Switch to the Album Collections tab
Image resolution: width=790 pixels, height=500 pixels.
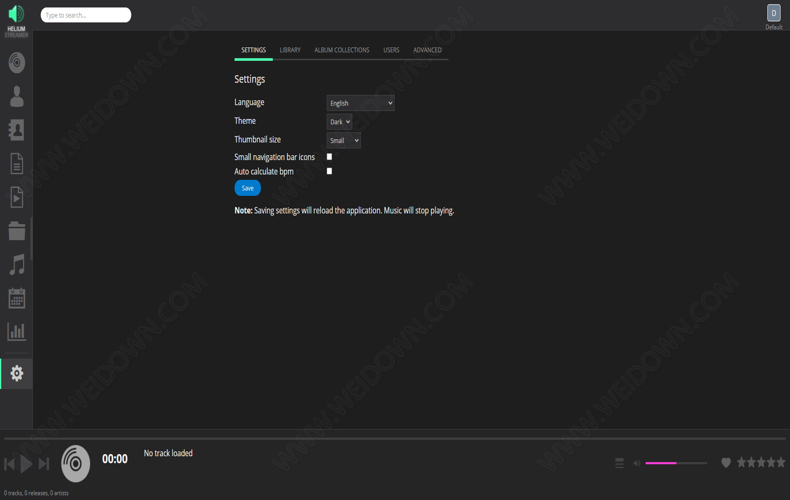click(342, 50)
